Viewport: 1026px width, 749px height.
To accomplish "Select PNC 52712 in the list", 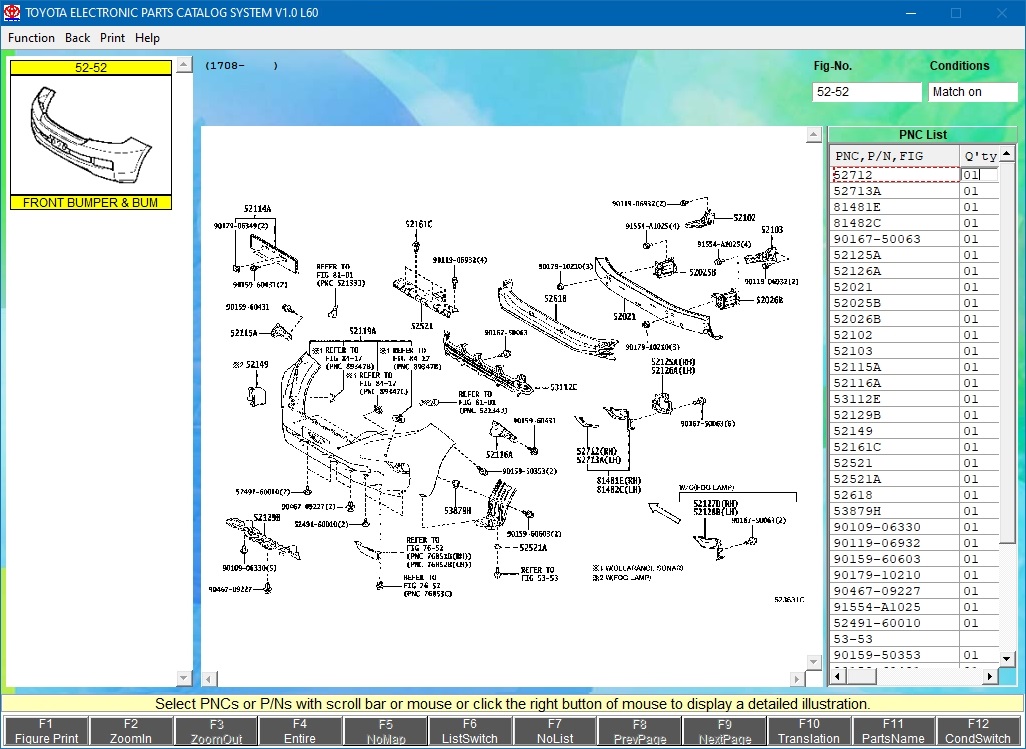I will [895, 175].
